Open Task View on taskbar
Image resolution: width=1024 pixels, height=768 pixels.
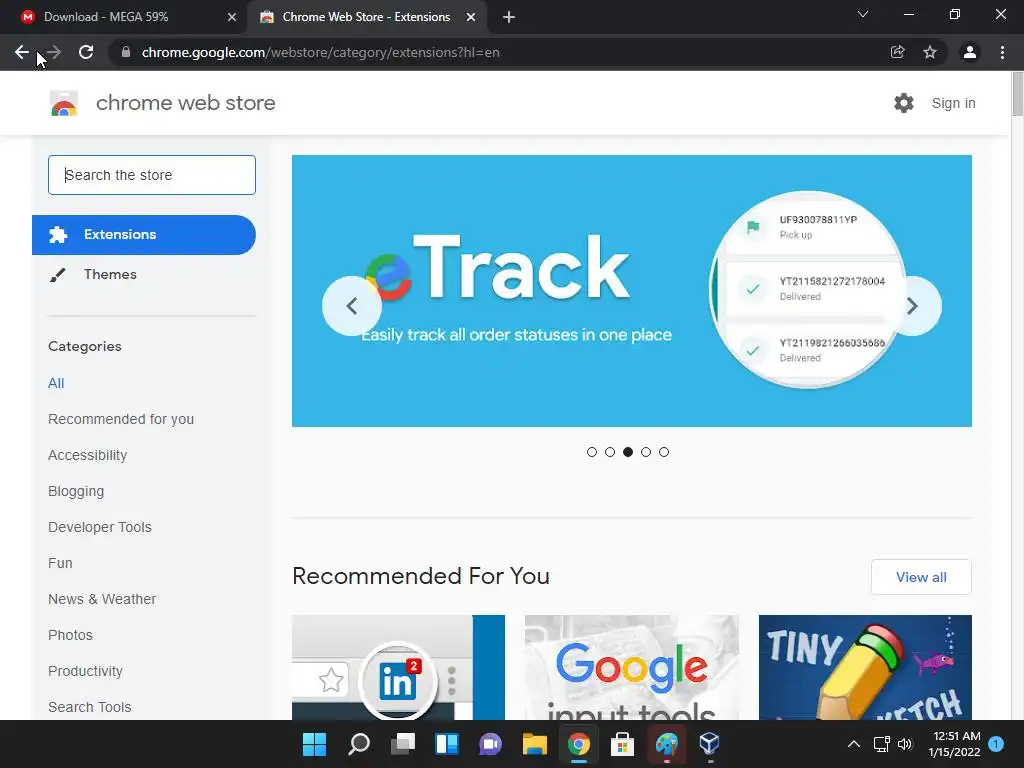coord(403,743)
